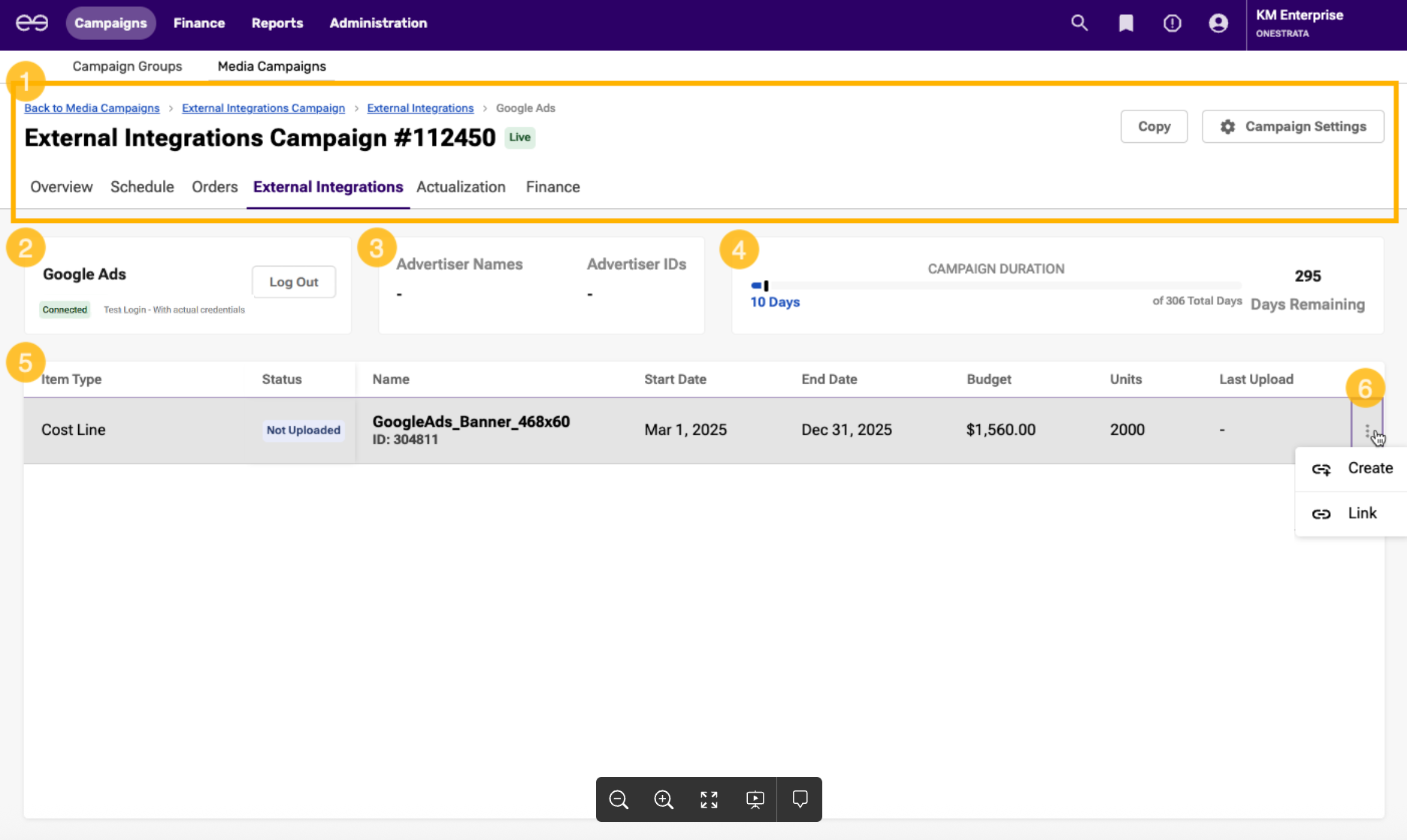Toggle fullscreen expand icon in bottom toolbar
Viewport: 1407px width, 840px height.
709,799
